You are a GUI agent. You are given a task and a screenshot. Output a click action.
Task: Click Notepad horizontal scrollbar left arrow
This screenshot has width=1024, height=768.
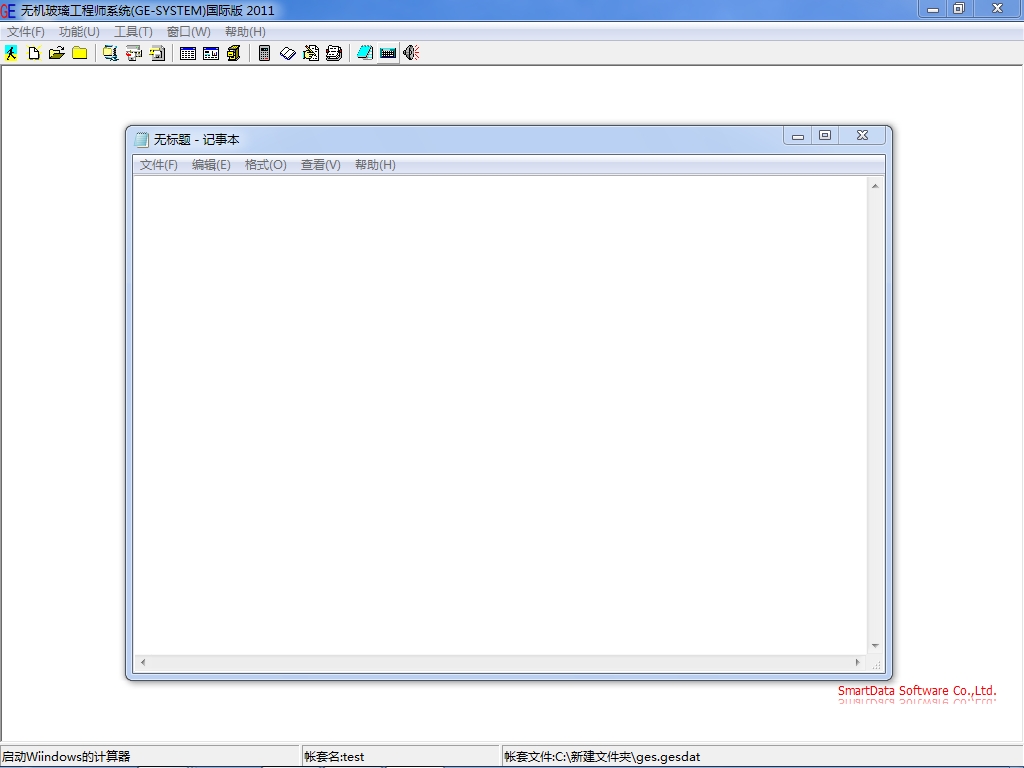143,662
